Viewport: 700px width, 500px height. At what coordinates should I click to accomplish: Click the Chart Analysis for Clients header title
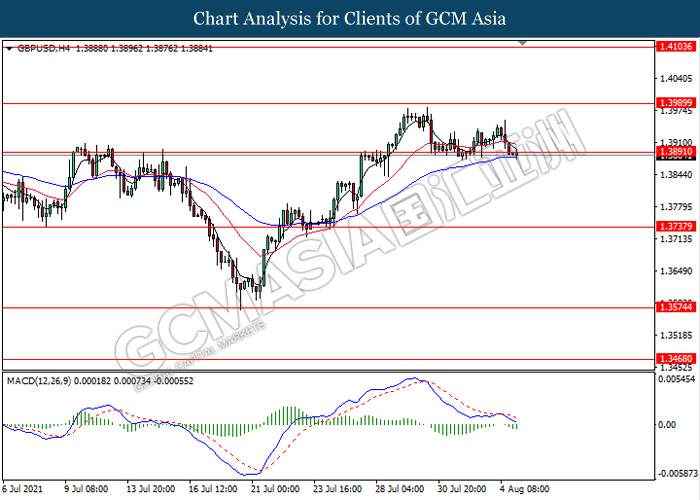click(350, 19)
